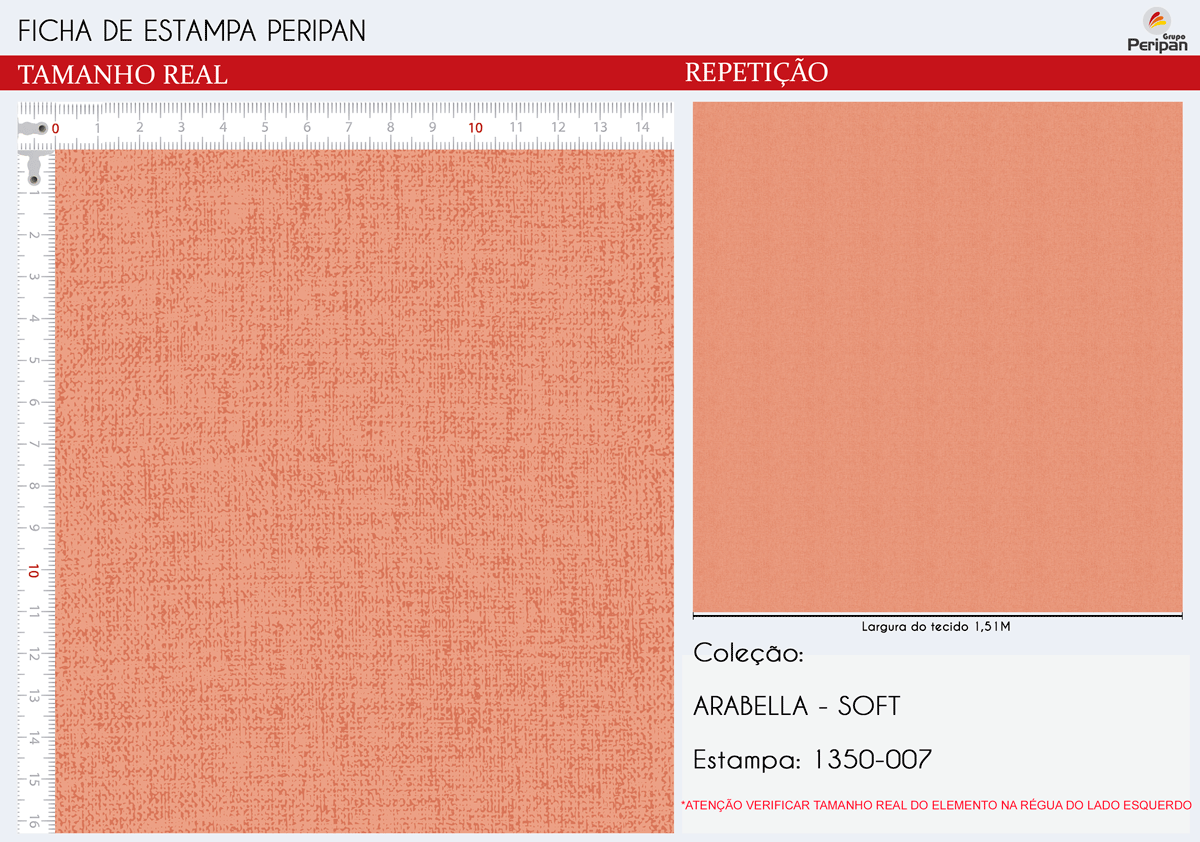Click the textured real-size fabric swatch
The width and height of the screenshot is (1200, 842).
point(364,490)
